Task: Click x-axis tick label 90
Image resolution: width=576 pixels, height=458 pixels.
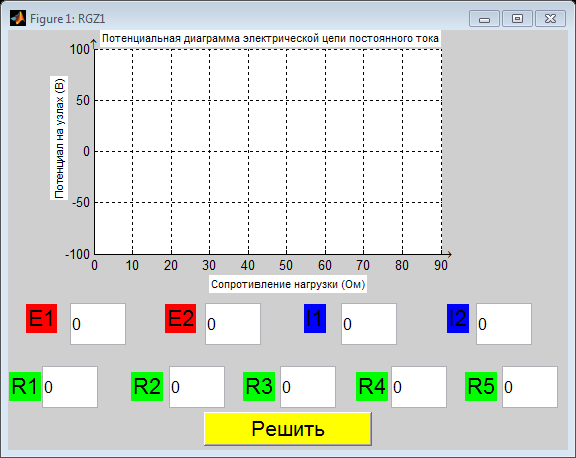Action: pos(441,265)
